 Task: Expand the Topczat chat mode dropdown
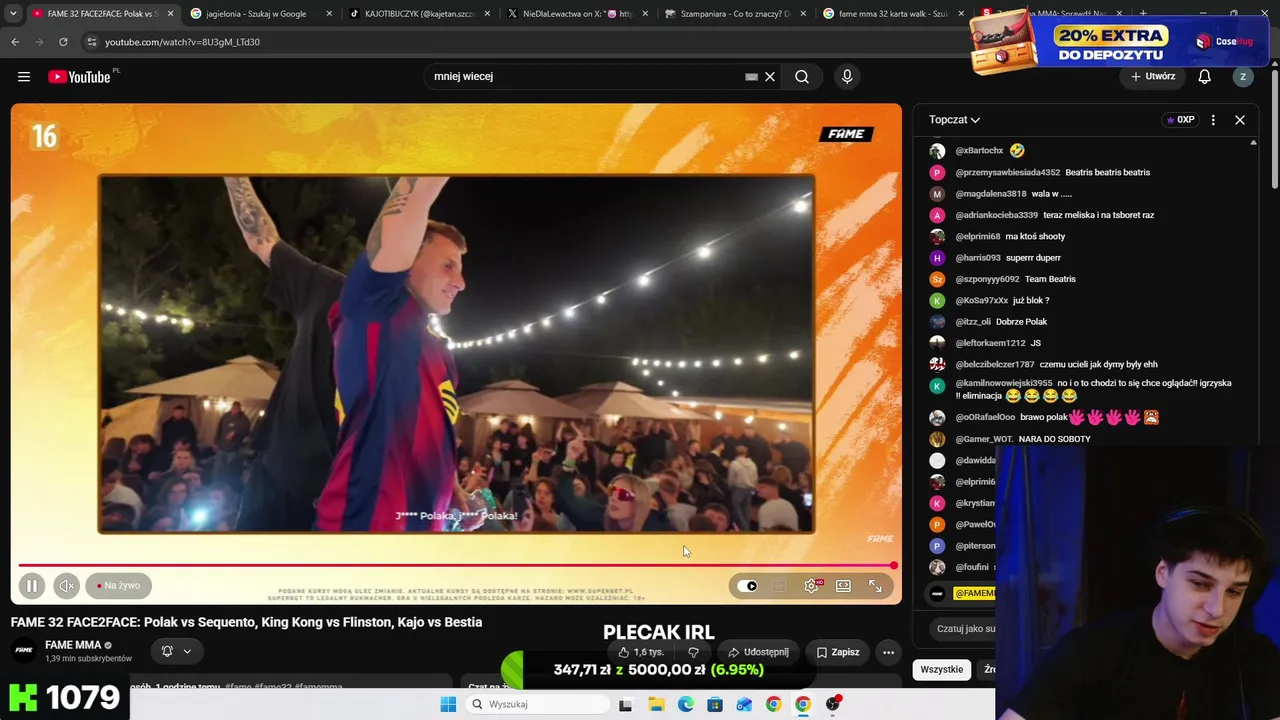(954, 120)
